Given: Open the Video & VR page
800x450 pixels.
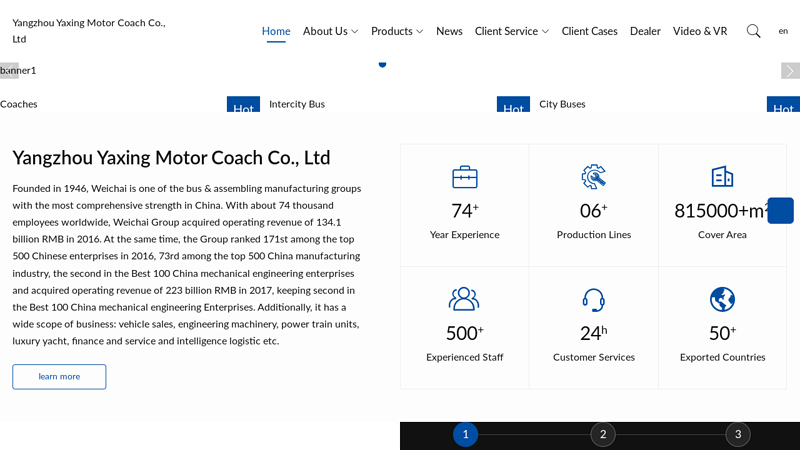Looking at the screenshot, I should click(700, 31).
